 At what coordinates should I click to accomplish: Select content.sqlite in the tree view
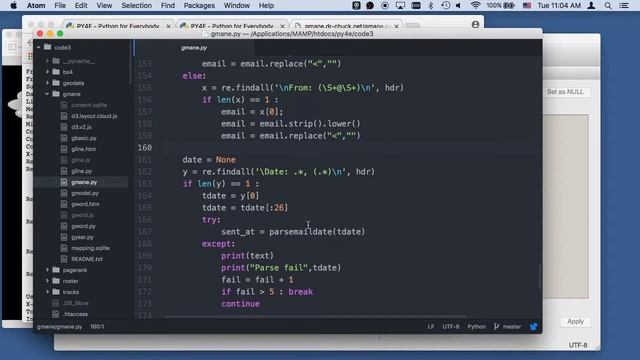click(x=89, y=105)
